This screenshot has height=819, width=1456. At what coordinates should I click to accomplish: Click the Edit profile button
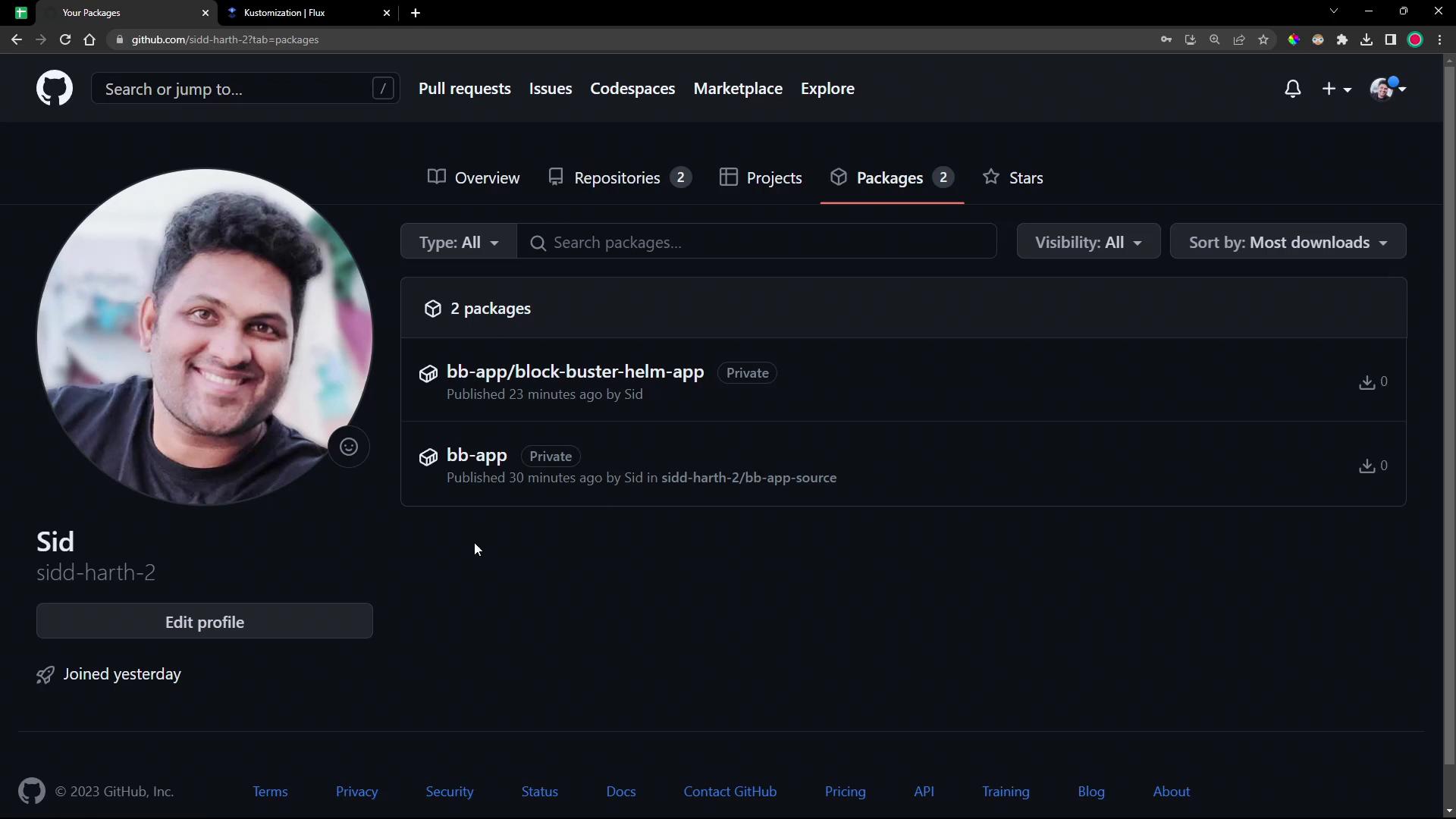205,621
